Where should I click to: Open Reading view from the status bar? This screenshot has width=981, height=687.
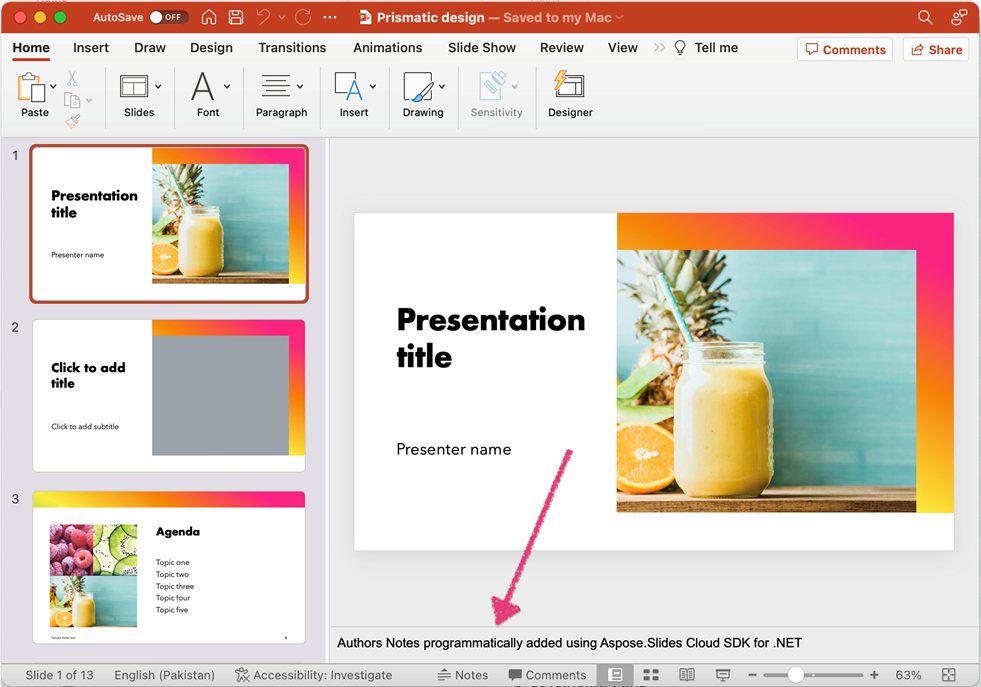(687, 675)
